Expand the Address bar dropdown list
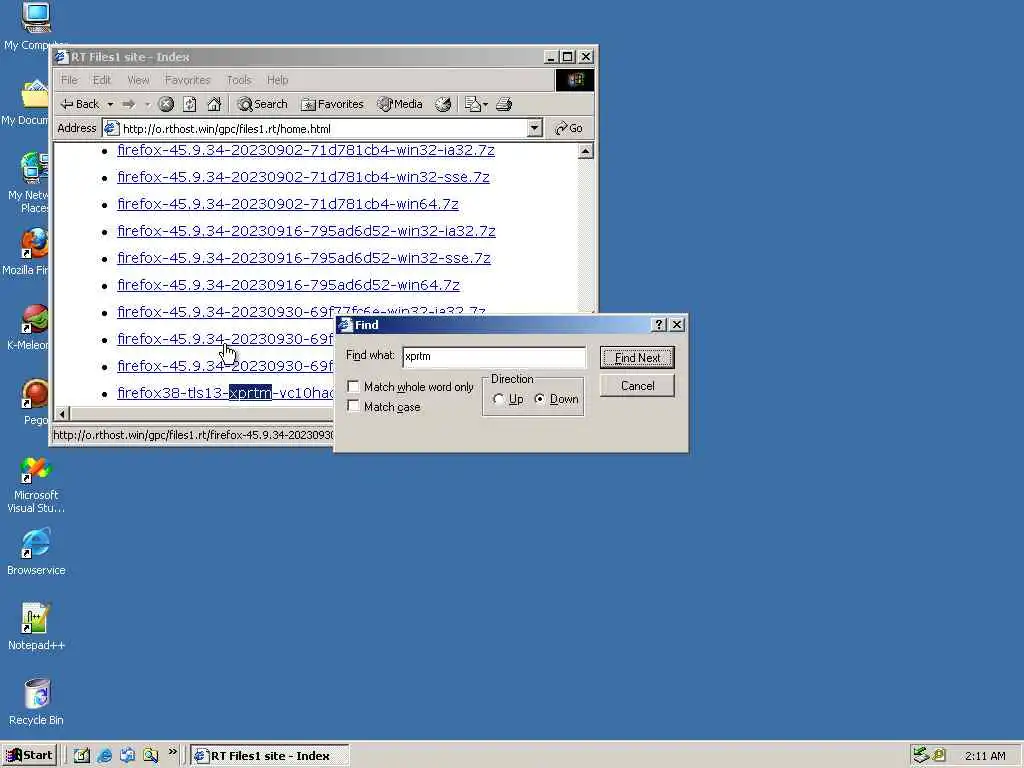Viewport: 1024px width, 768px height. tap(534, 128)
